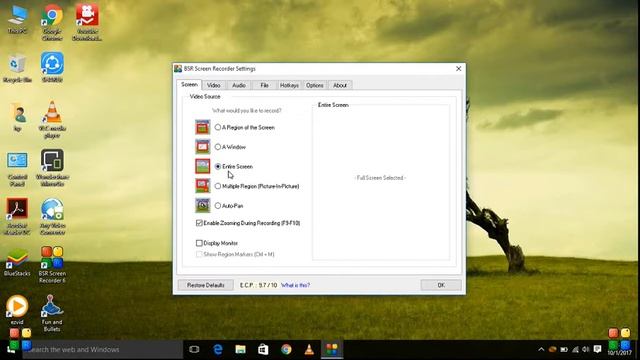Viewport: 640px width, 360px height.
Task: Click the 'Full Screen Selected' preview area
Action: [x=380, y=178]
